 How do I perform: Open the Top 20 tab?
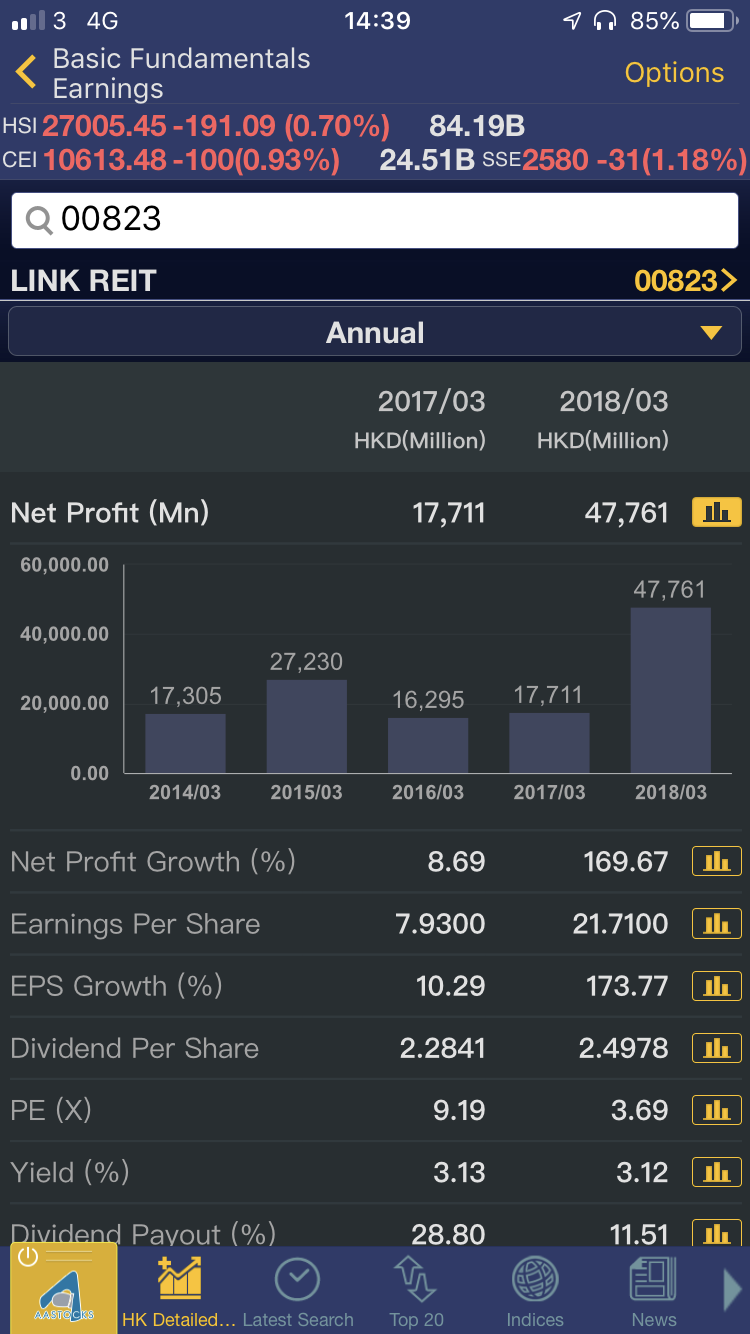416,1292
